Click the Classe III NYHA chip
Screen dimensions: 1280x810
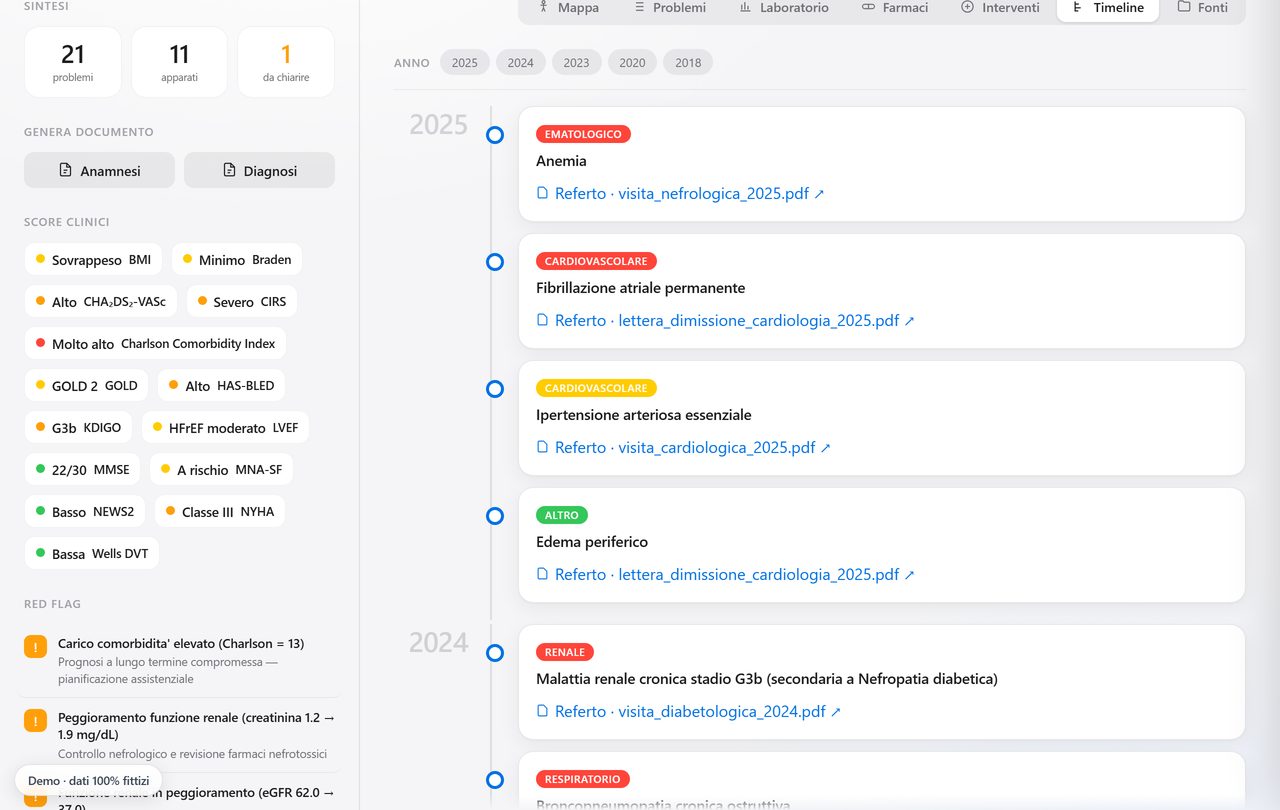pyautogui.click(x=219, y=512)
